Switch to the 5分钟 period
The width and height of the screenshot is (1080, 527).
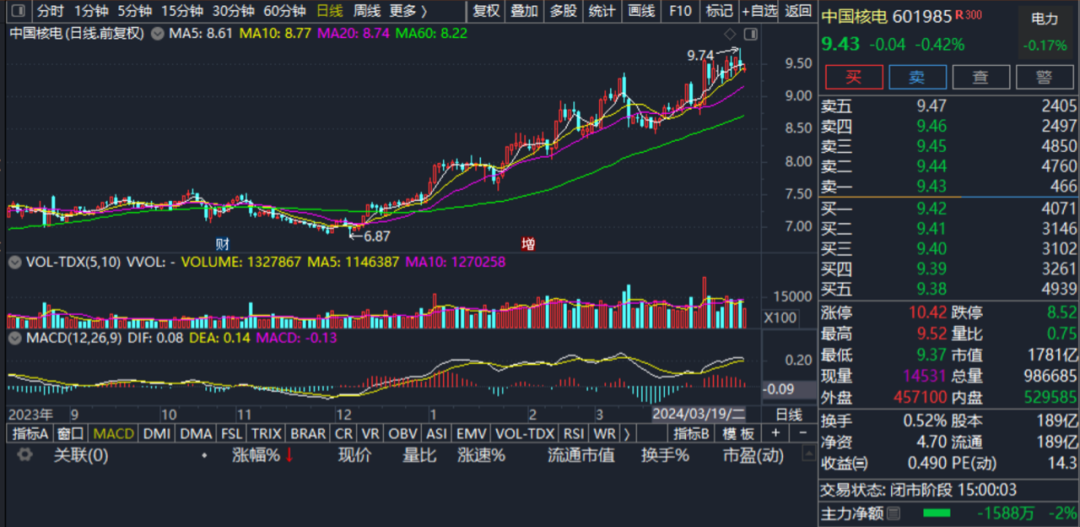click(x=135, y=11)
